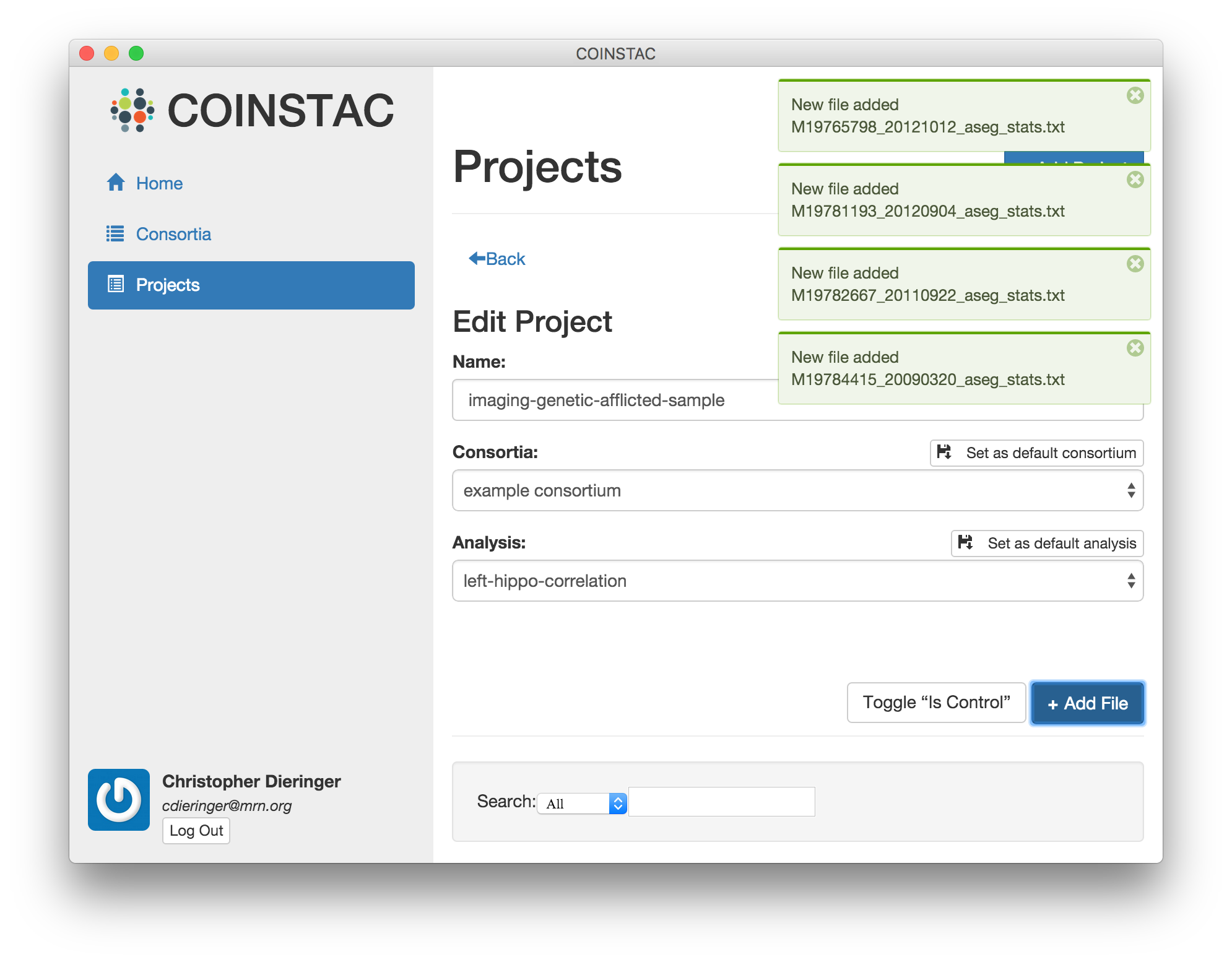Set as default consortium

click(x=1036, y=453)
